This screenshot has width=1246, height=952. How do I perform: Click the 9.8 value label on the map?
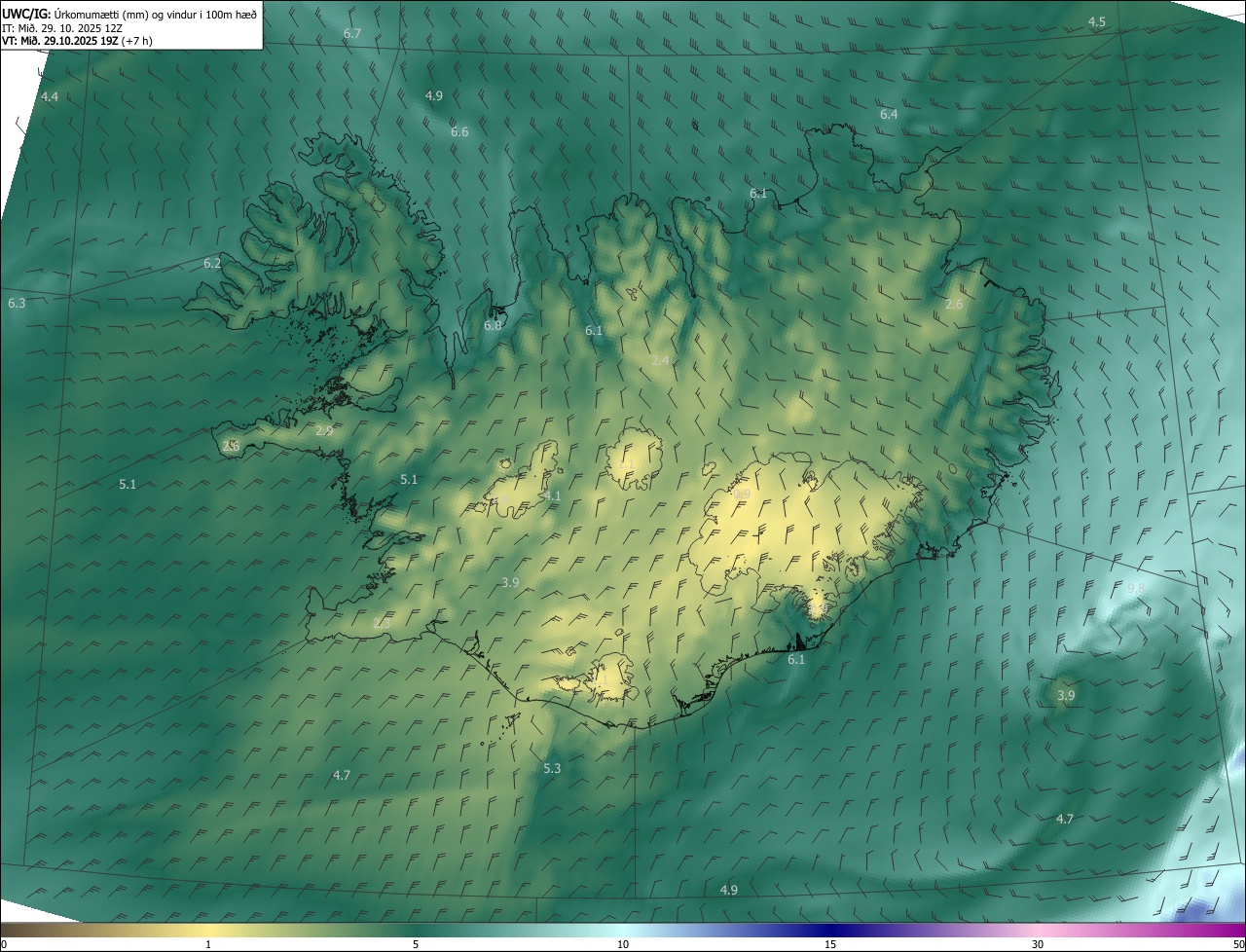(1136, 588)
